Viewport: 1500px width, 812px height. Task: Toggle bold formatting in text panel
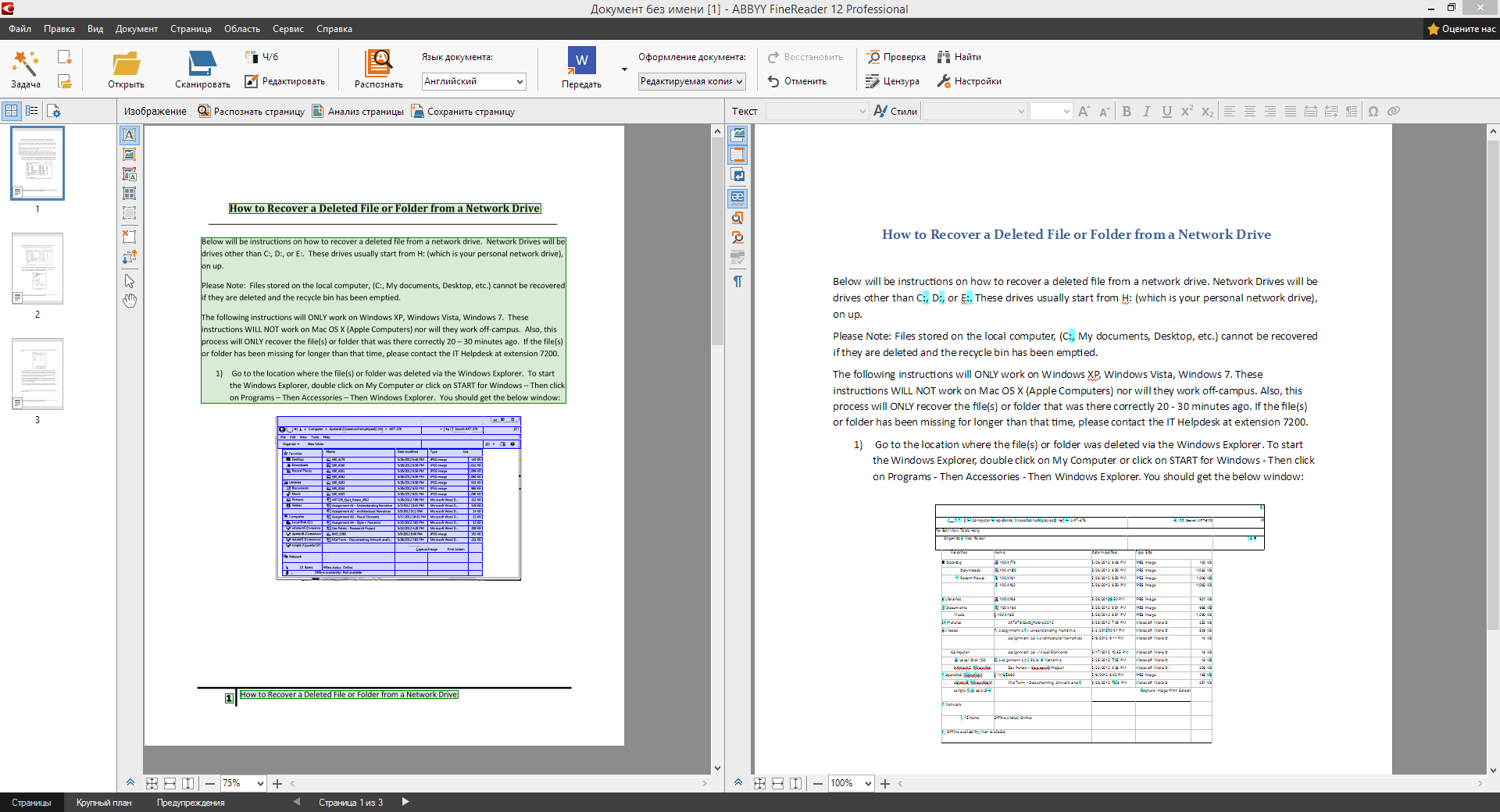(1126, 112)
